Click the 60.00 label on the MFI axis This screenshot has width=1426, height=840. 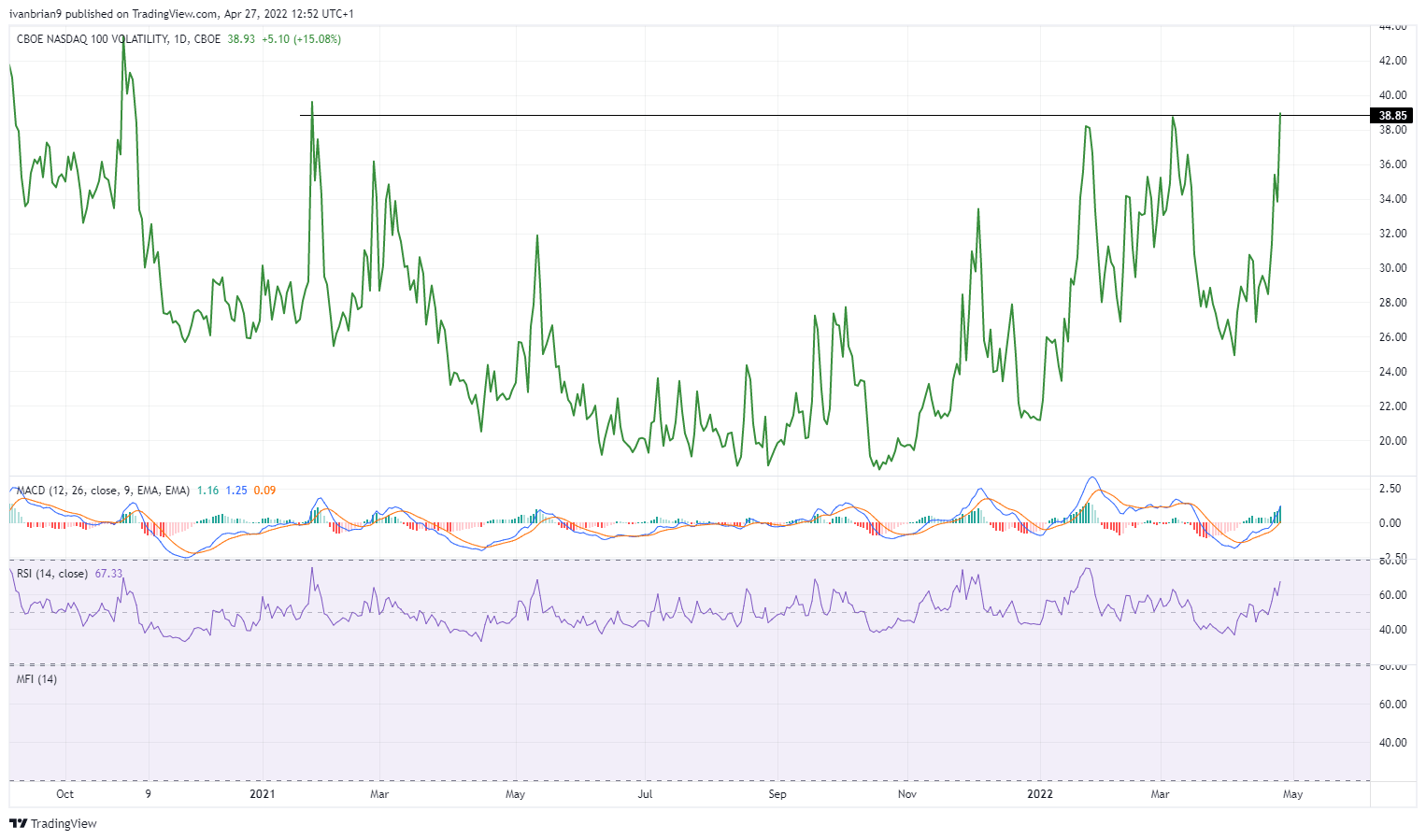tap(1392, 705)
